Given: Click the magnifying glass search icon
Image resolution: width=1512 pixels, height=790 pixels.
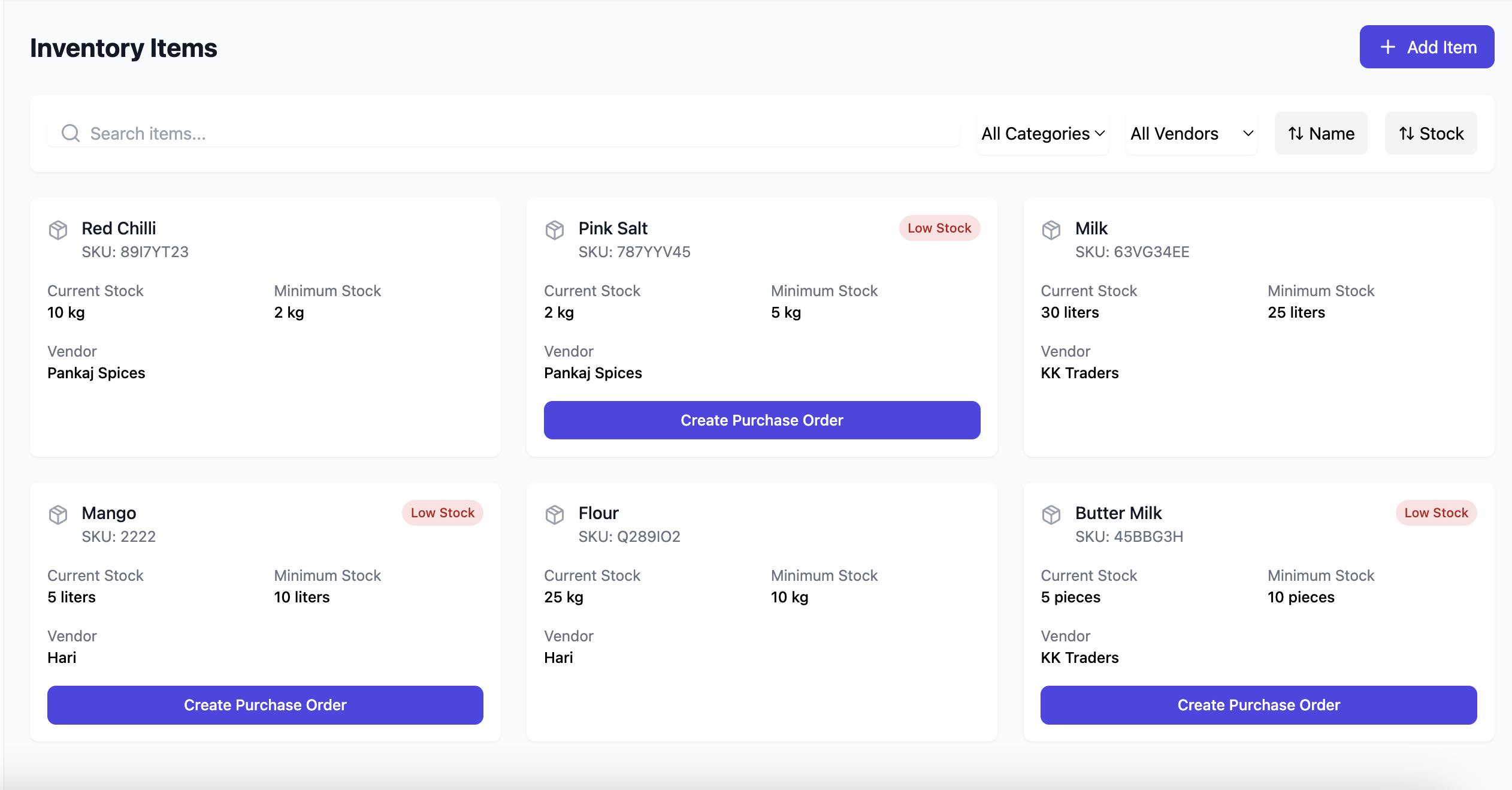Looking at the screenshot, I should (71, 133).
